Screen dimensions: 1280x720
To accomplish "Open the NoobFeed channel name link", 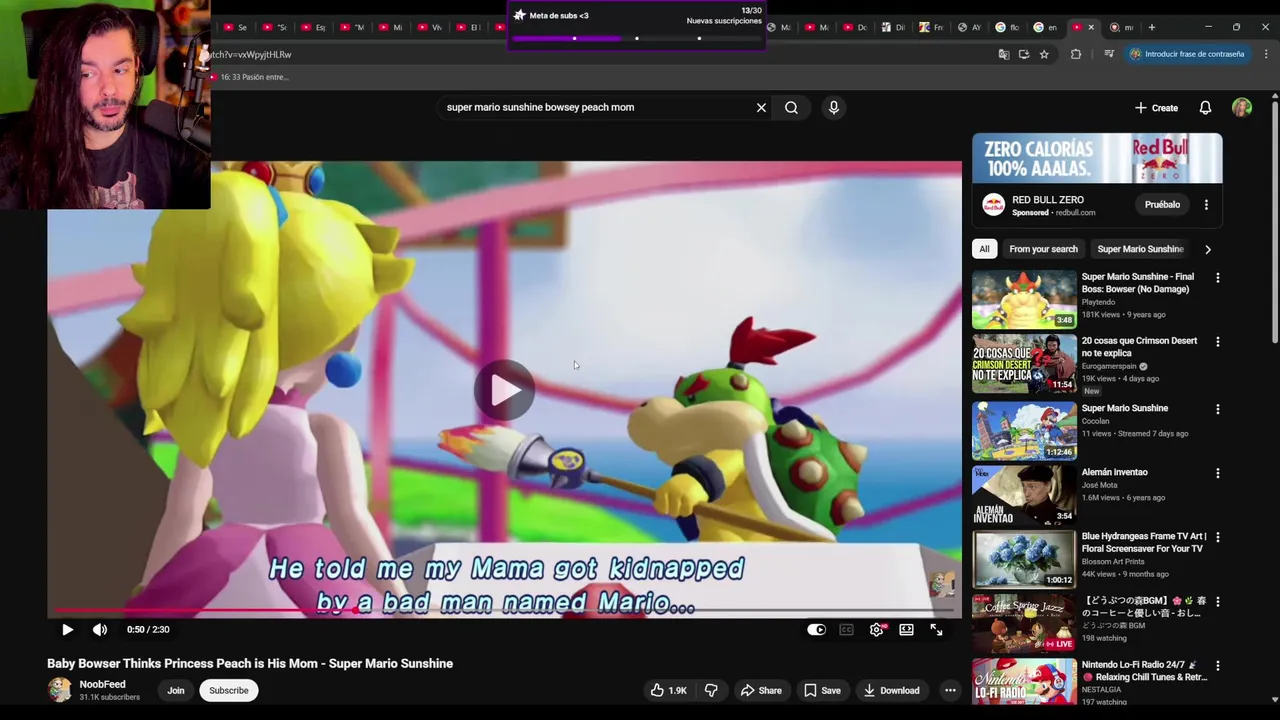I will [103, 684].
